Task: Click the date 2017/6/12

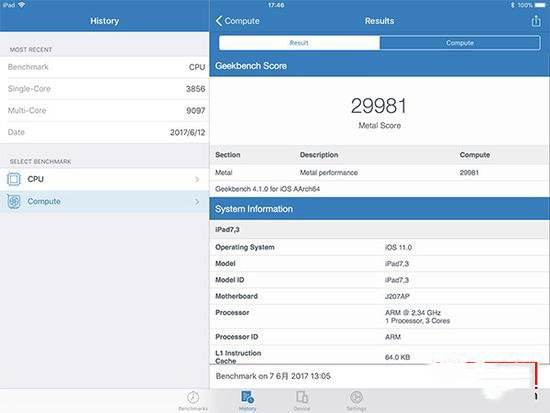Action: 187,133
